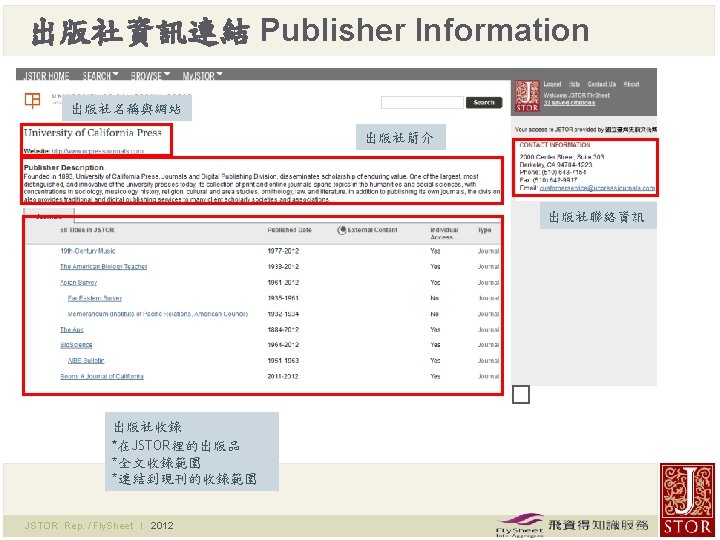
Task: Click the CONTACT INFORMATION heading
Action: [555, 145]
